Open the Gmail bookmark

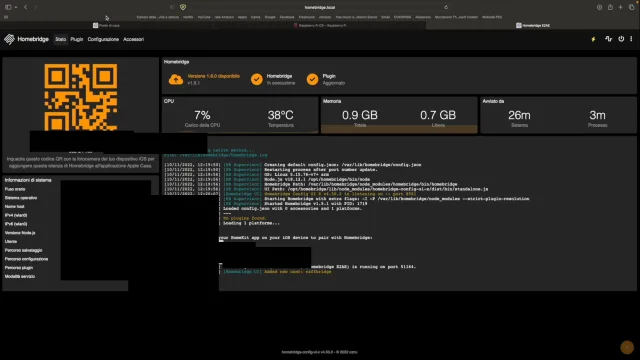[385, 17]
